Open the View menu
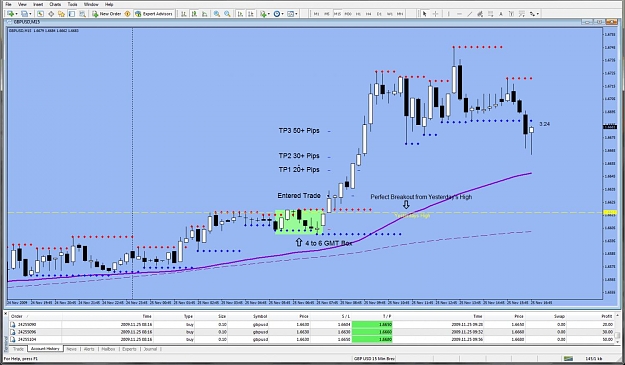The image size is (625, 365). tap(22, 4)
